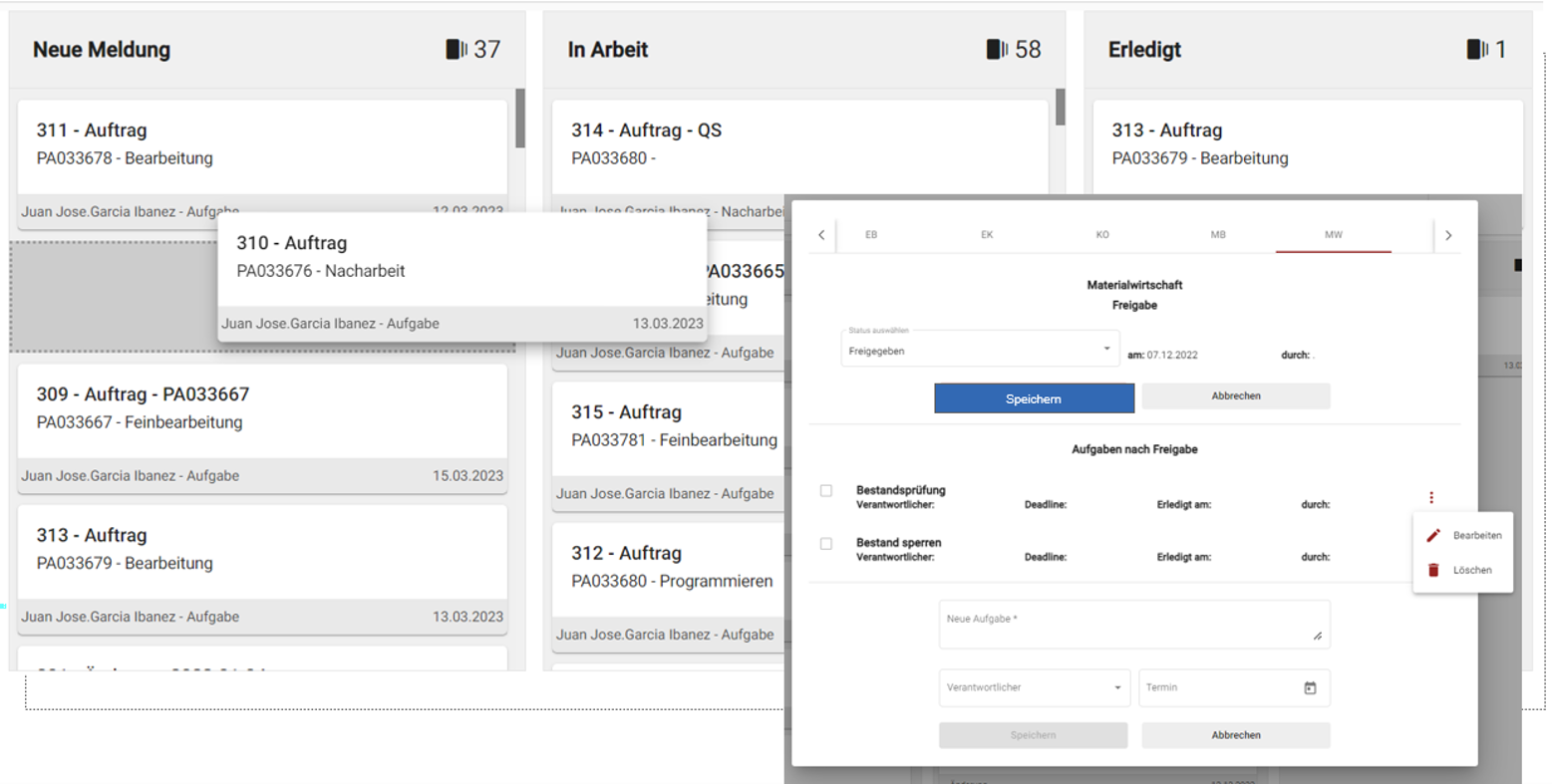Click the Neue Meldung column scrollbar
The height and width of the screenshot is (784, 1552).
tap(519, 120)
